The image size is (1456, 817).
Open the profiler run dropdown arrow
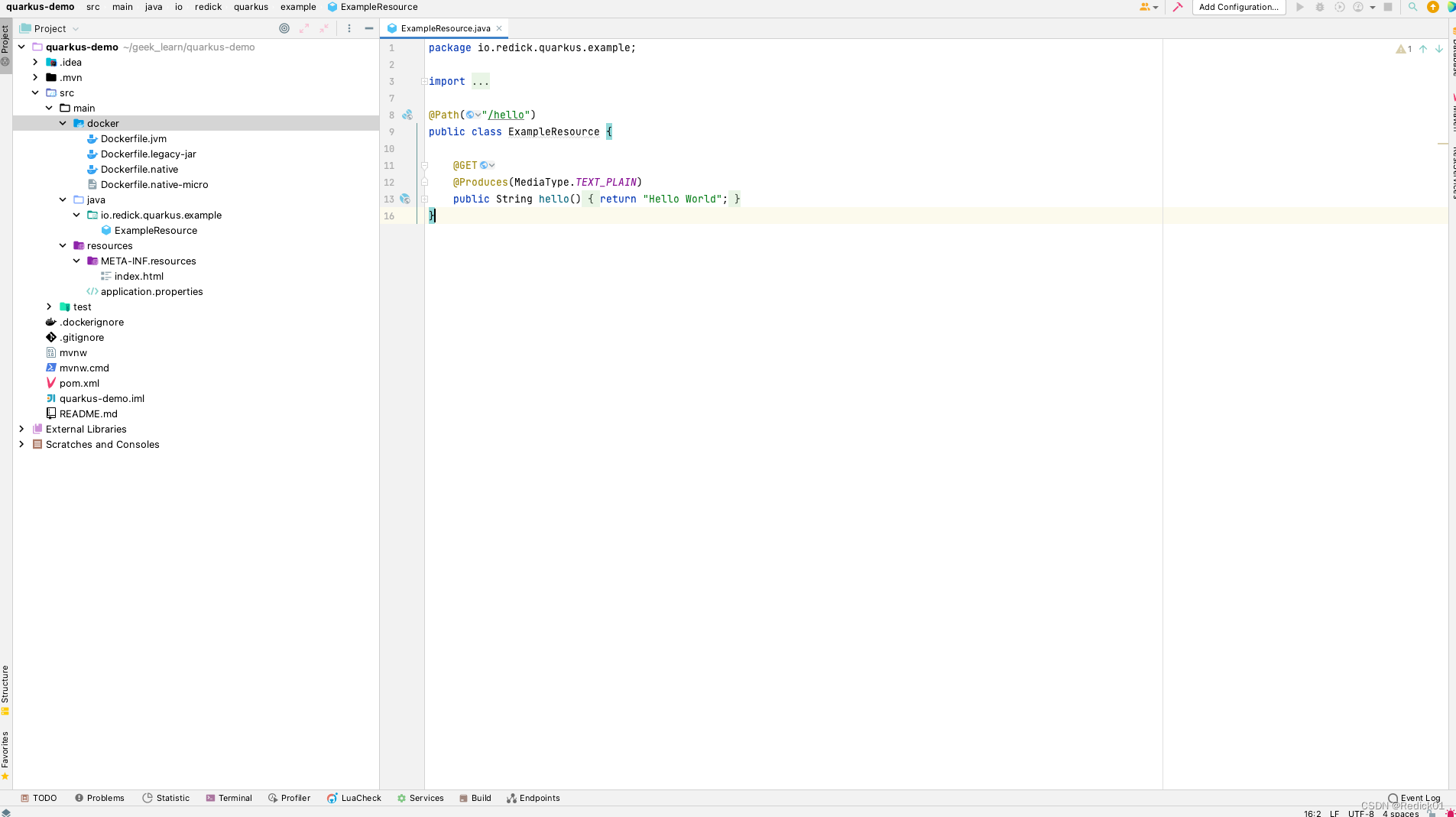click(x=1373, y=7)
